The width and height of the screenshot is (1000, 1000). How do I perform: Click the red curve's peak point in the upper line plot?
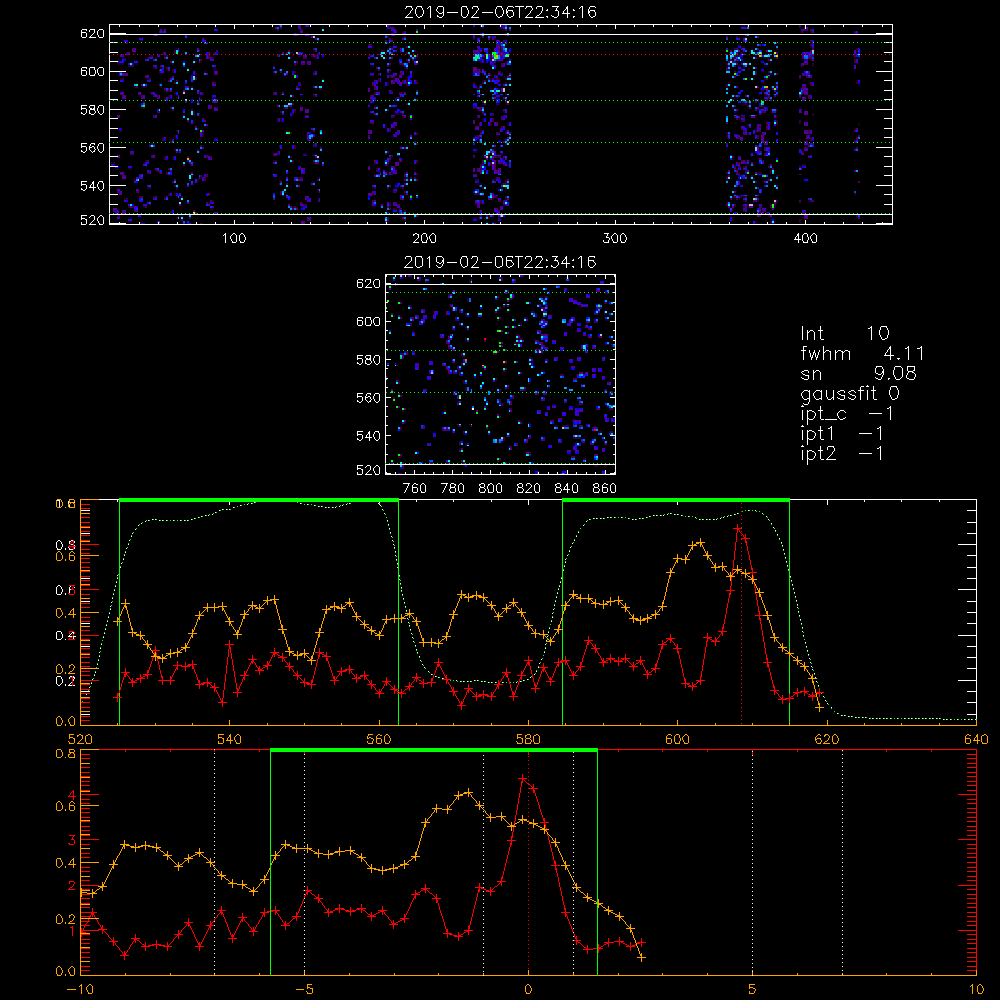[x=738, y=528]
